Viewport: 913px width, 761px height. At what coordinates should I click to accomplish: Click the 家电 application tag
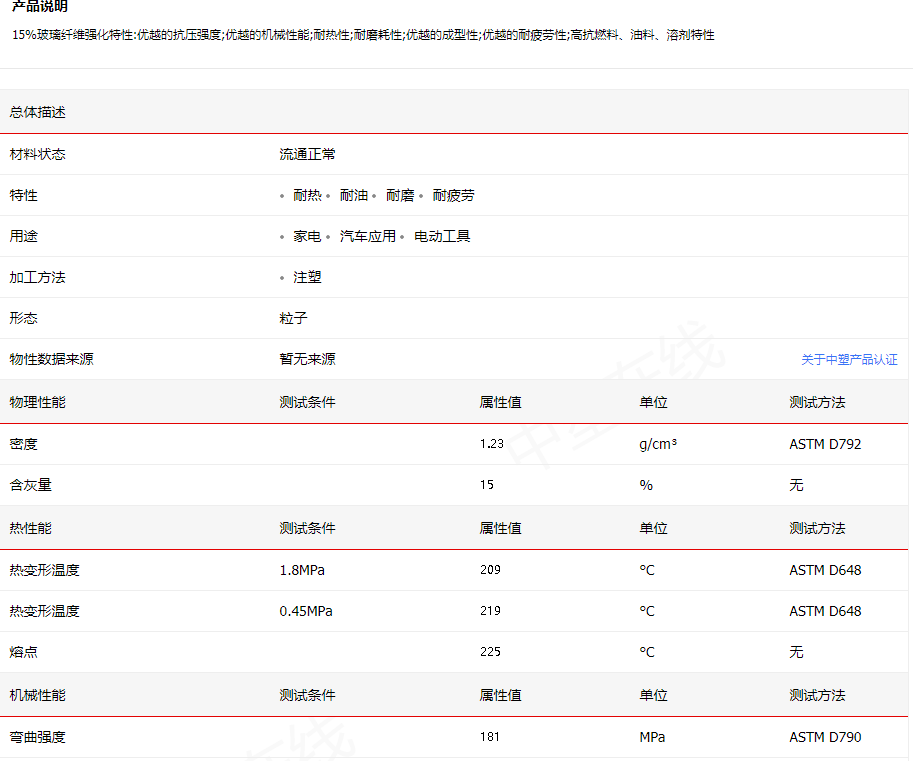pos(307,236)
